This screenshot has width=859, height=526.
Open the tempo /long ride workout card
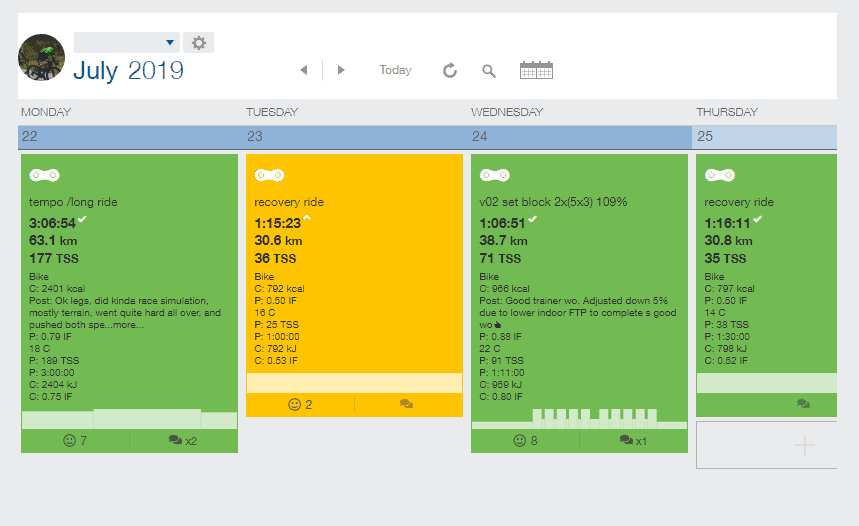(73, 202)
